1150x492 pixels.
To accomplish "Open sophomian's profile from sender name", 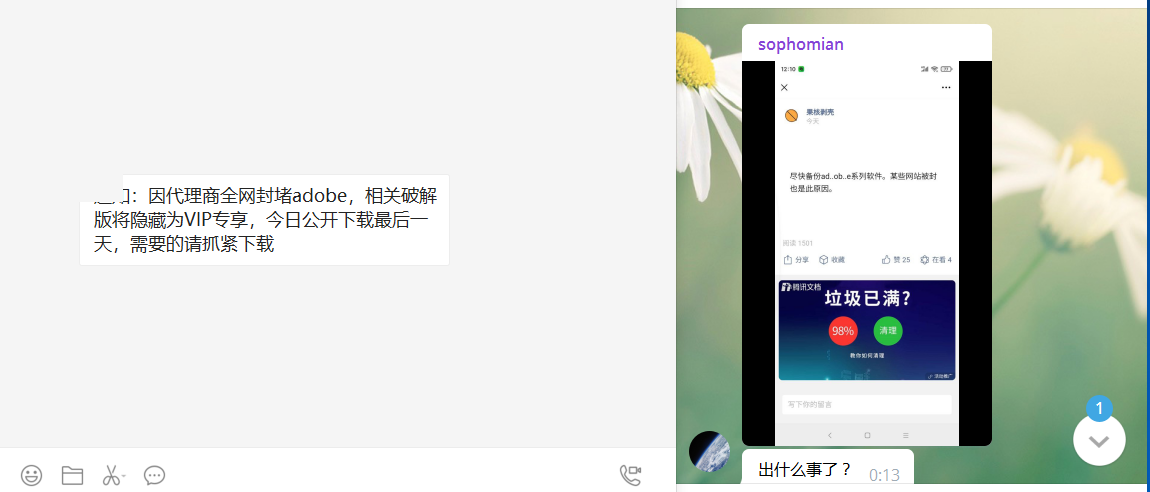I will 801,44.
